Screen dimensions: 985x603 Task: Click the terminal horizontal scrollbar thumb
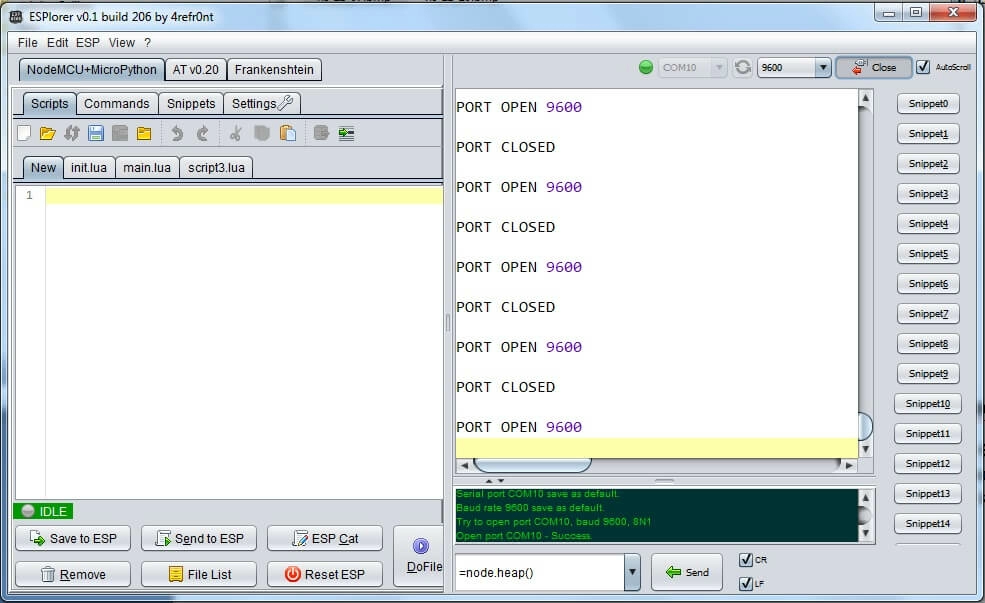click(531, 465)
